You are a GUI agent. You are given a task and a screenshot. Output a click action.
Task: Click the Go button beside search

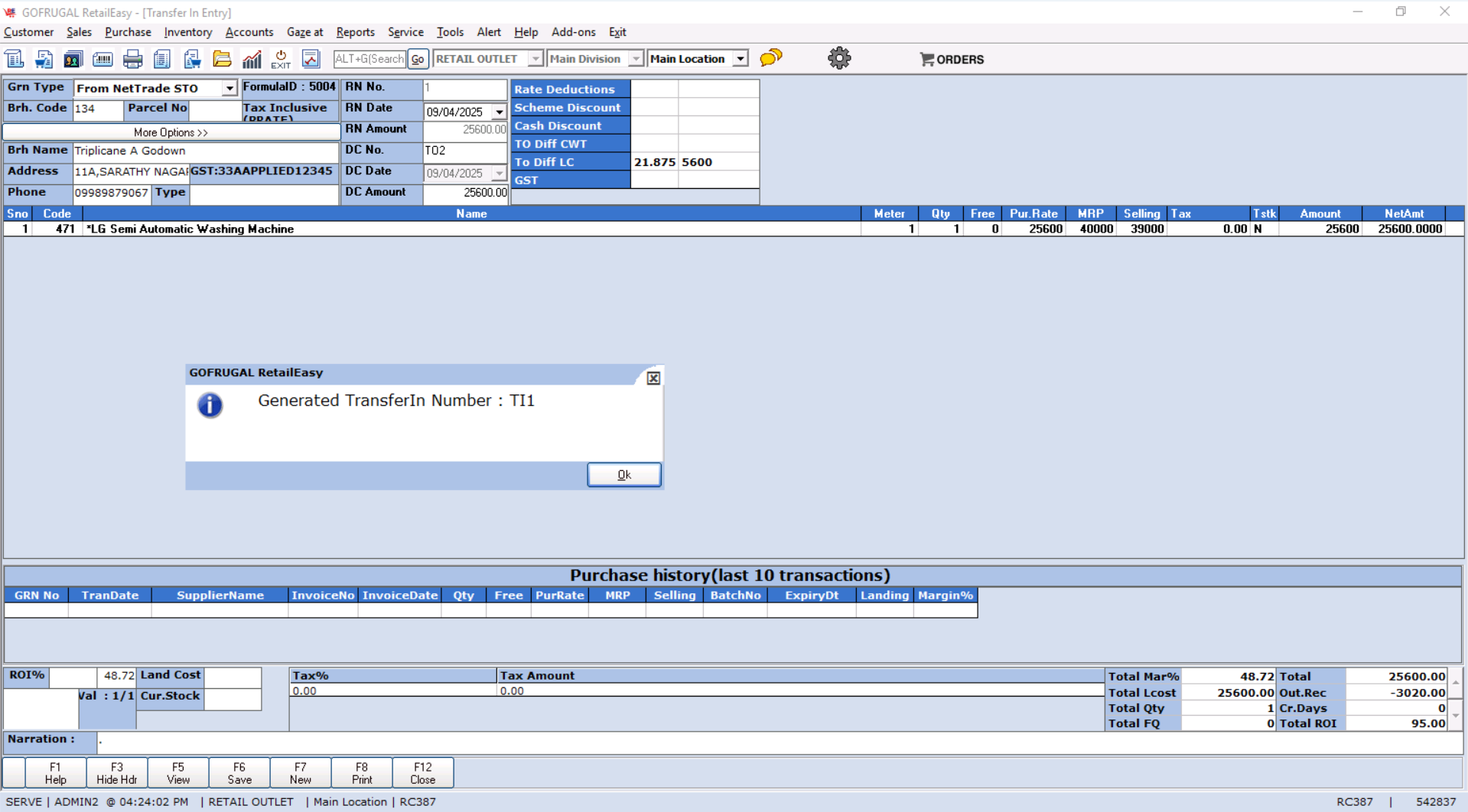418,59
